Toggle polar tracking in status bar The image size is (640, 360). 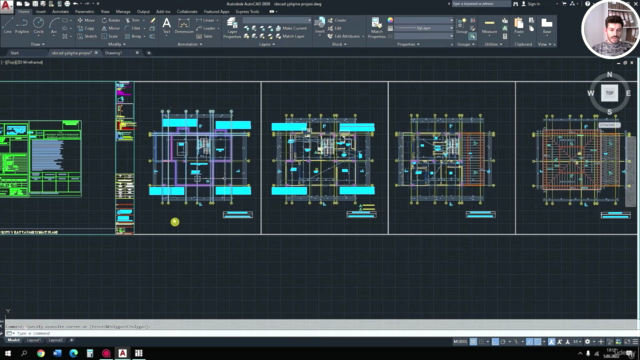[503, 342]
